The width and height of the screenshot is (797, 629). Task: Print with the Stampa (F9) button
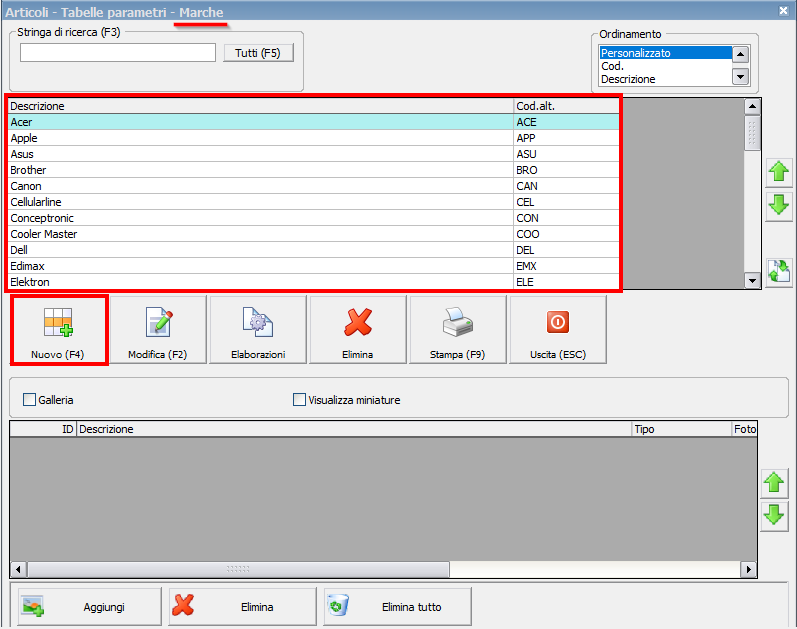(458, 330)
